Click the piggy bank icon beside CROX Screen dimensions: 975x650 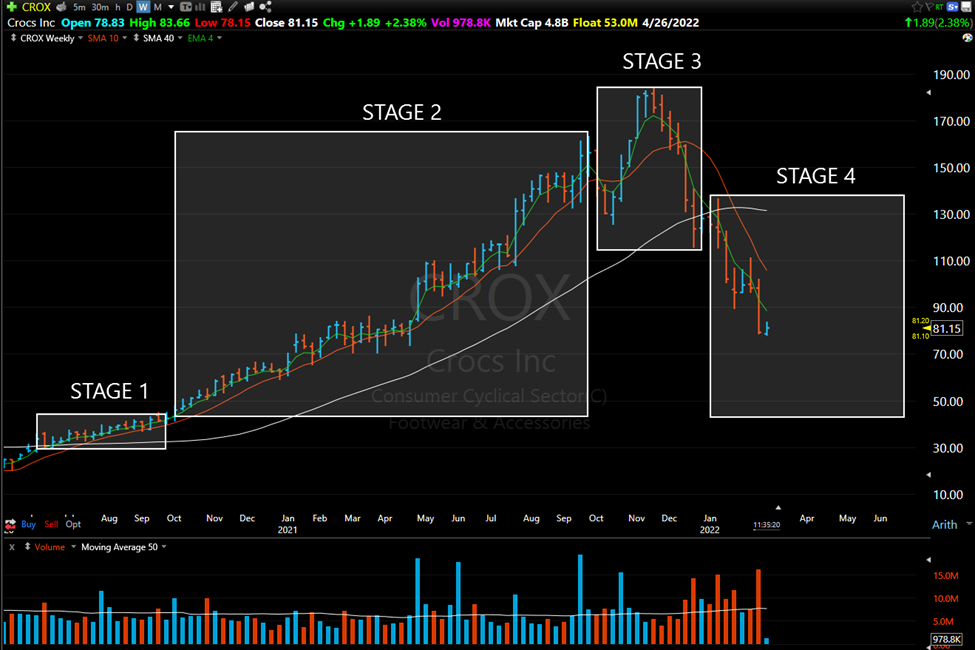(x=61, y=7)
